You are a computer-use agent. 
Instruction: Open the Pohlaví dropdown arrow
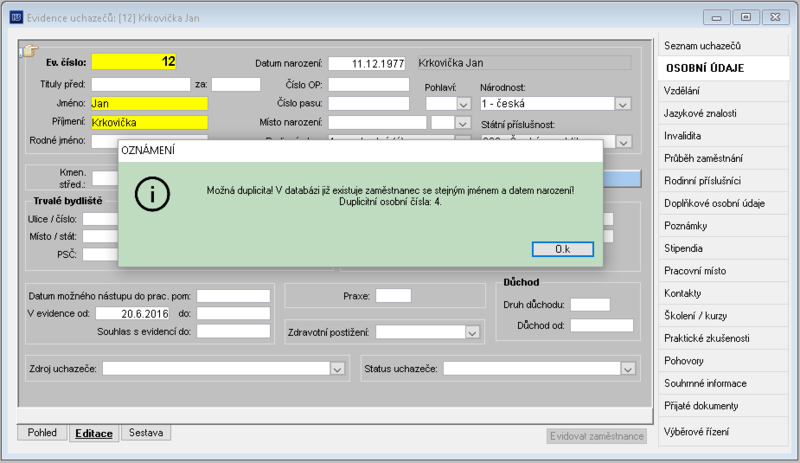463,104
